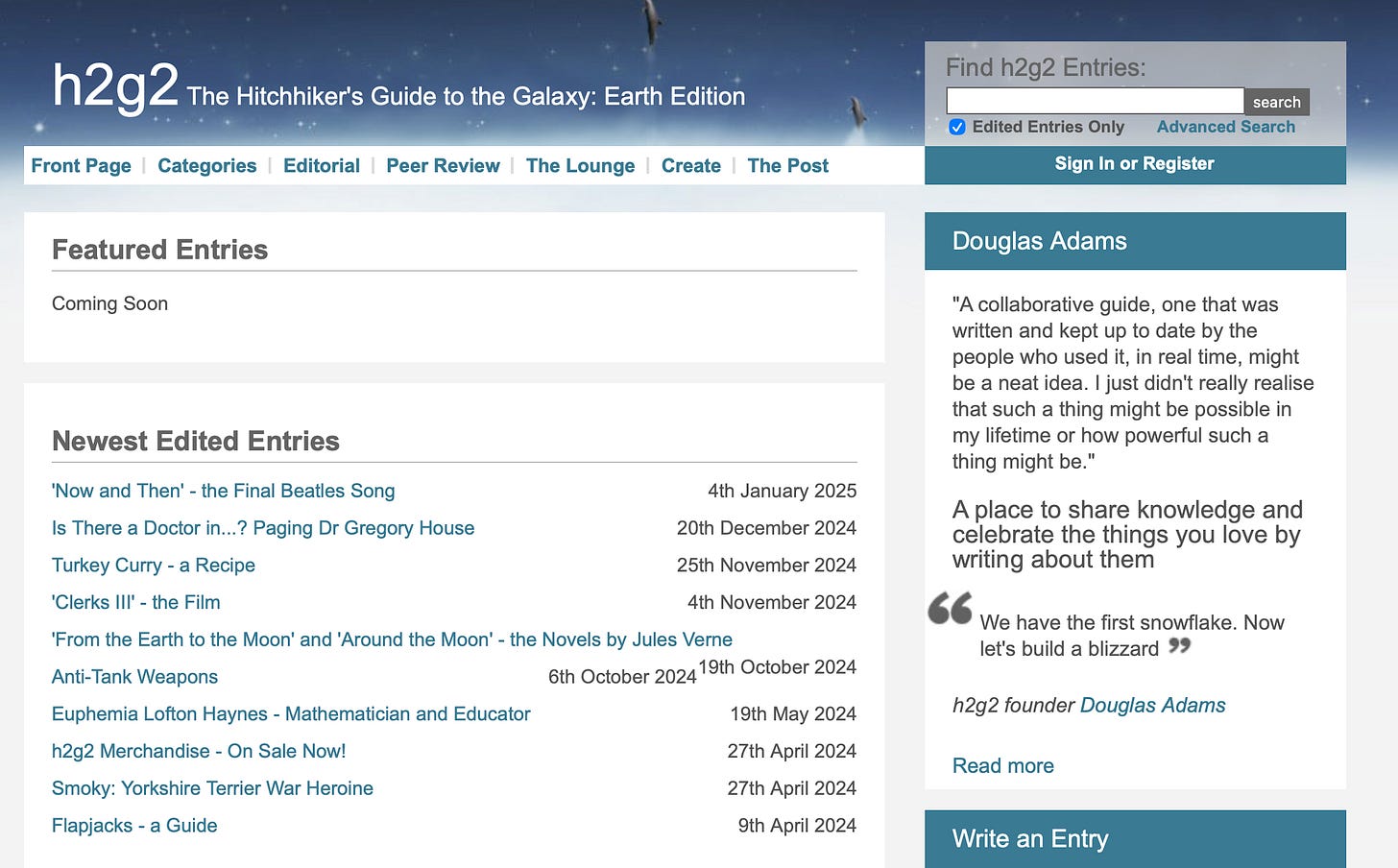The height and width of the screenshot is (868, 1398).
Task: Go to the Front Page menu item
Action: point(82,165)
